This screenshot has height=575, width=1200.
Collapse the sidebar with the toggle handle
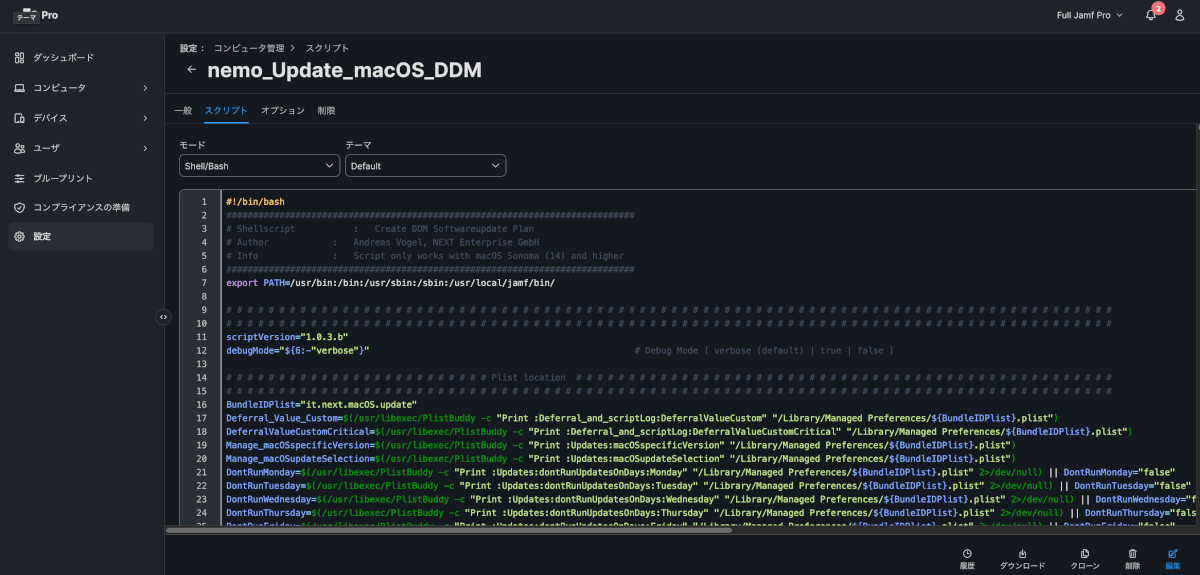164,317
